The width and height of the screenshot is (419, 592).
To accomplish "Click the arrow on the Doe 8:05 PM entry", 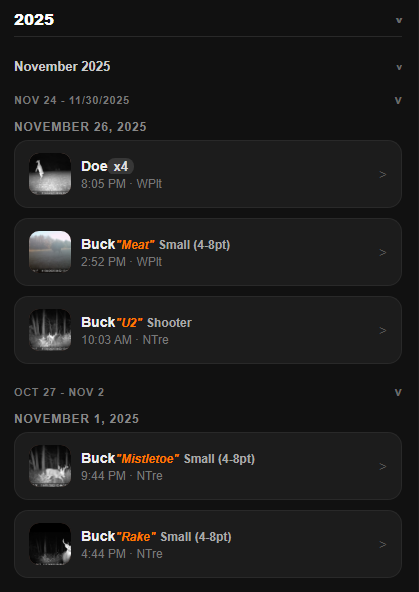I will point(383,174).
